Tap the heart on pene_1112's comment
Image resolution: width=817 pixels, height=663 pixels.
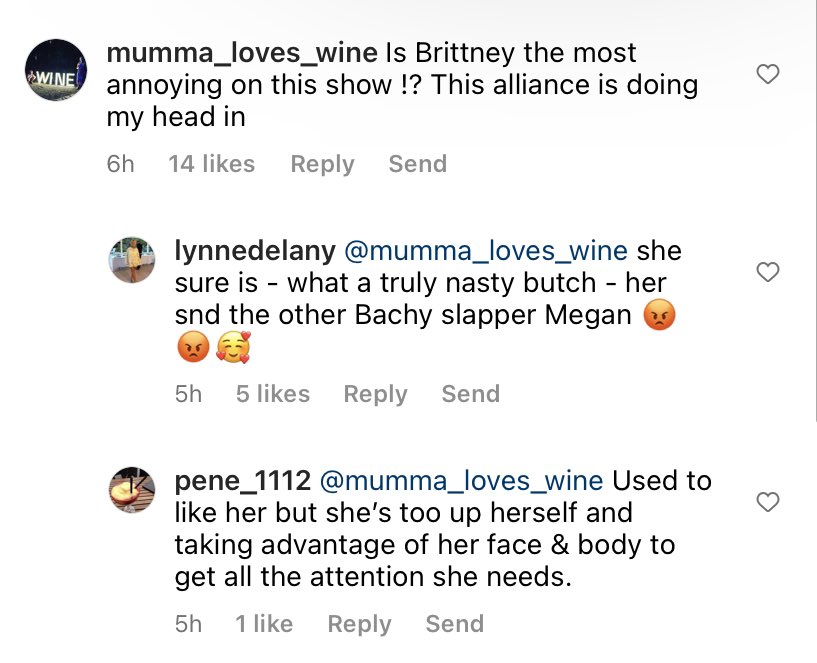[x=768, y=502]
